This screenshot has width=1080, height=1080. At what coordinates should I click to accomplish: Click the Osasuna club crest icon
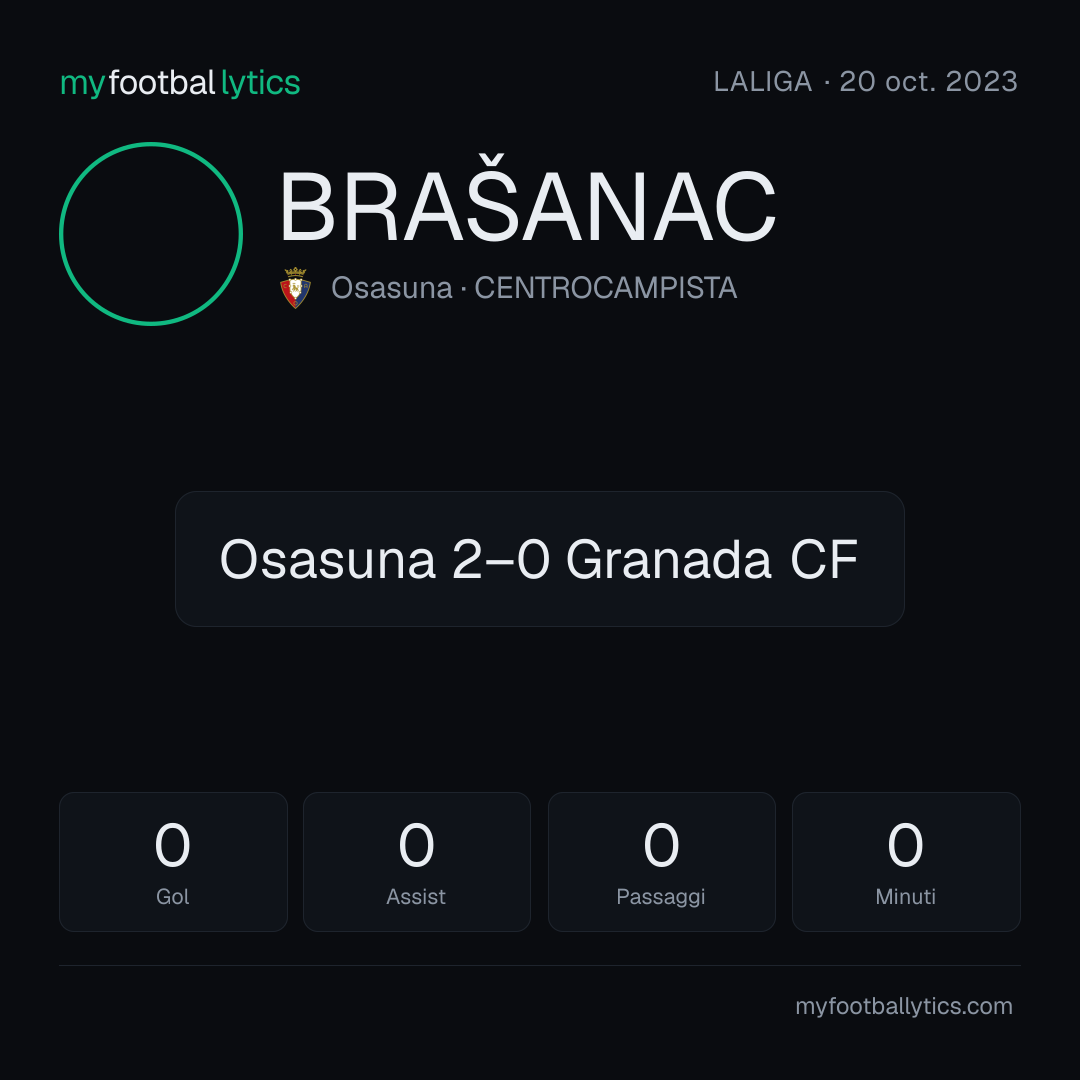(295, 288)
